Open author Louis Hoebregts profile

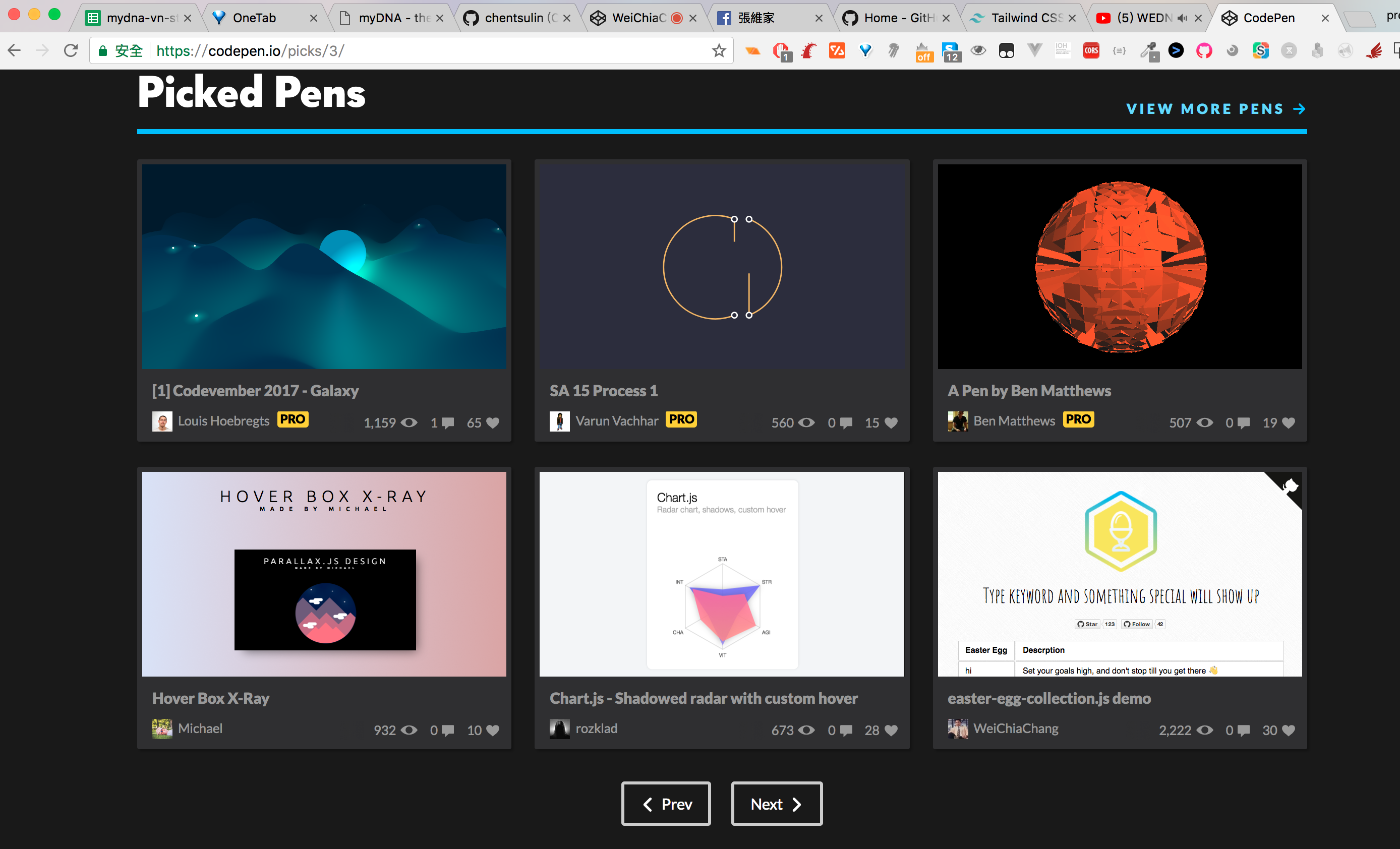coord(223,421)
